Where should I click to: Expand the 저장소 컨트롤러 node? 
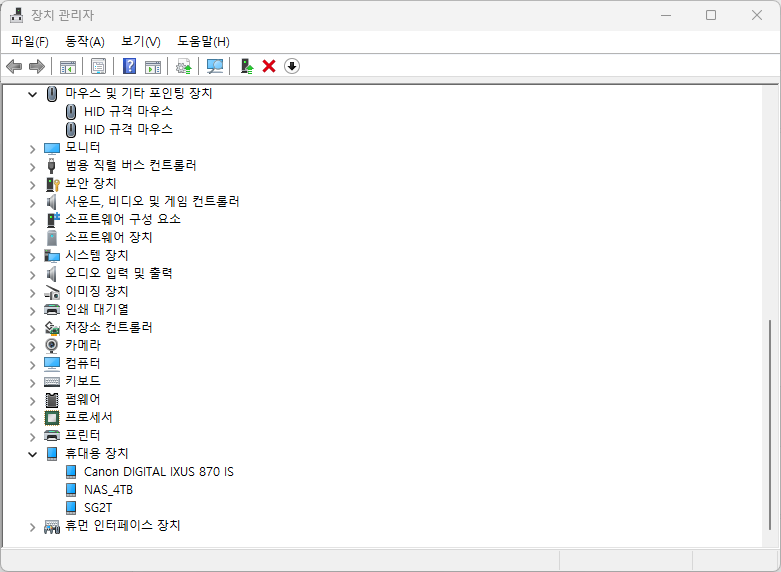tap(32, 329)
